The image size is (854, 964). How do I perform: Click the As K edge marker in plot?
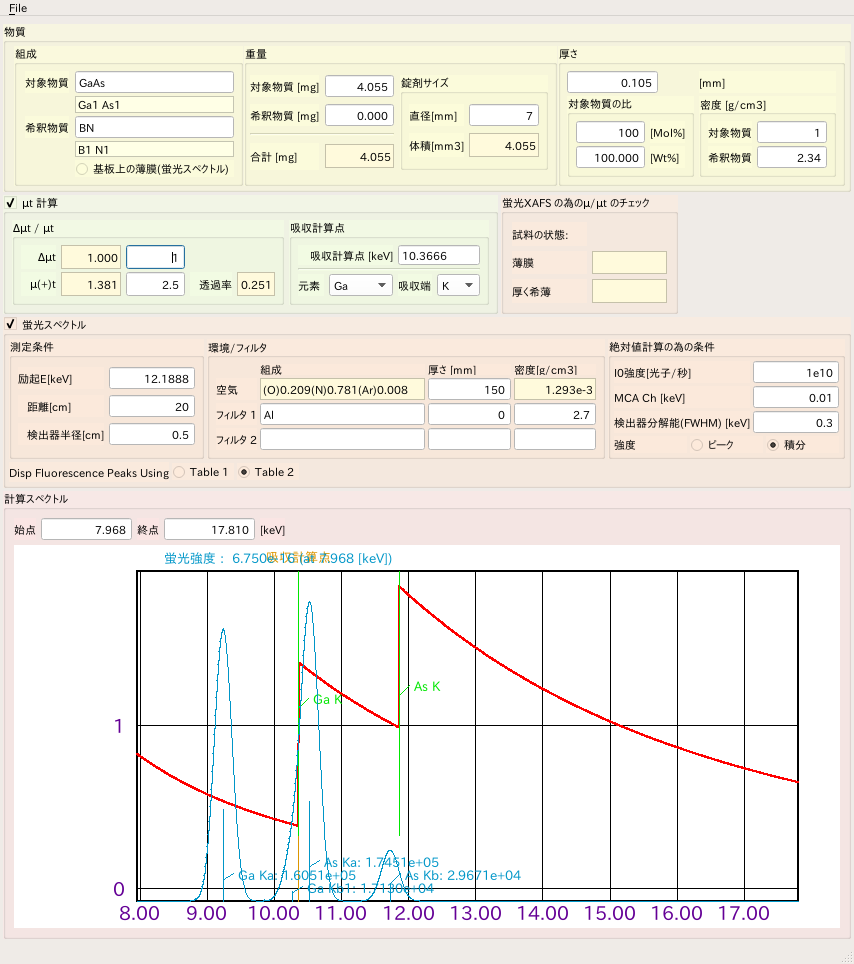point(426,687)
